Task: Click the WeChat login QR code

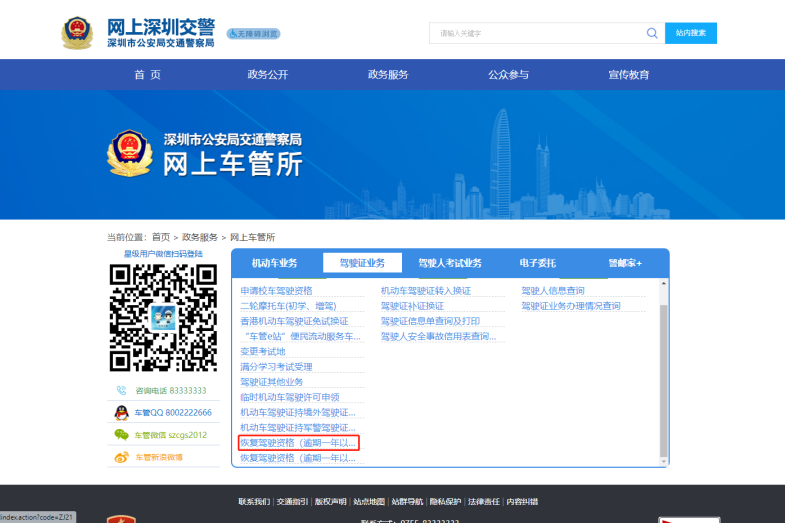Action: 163,317
